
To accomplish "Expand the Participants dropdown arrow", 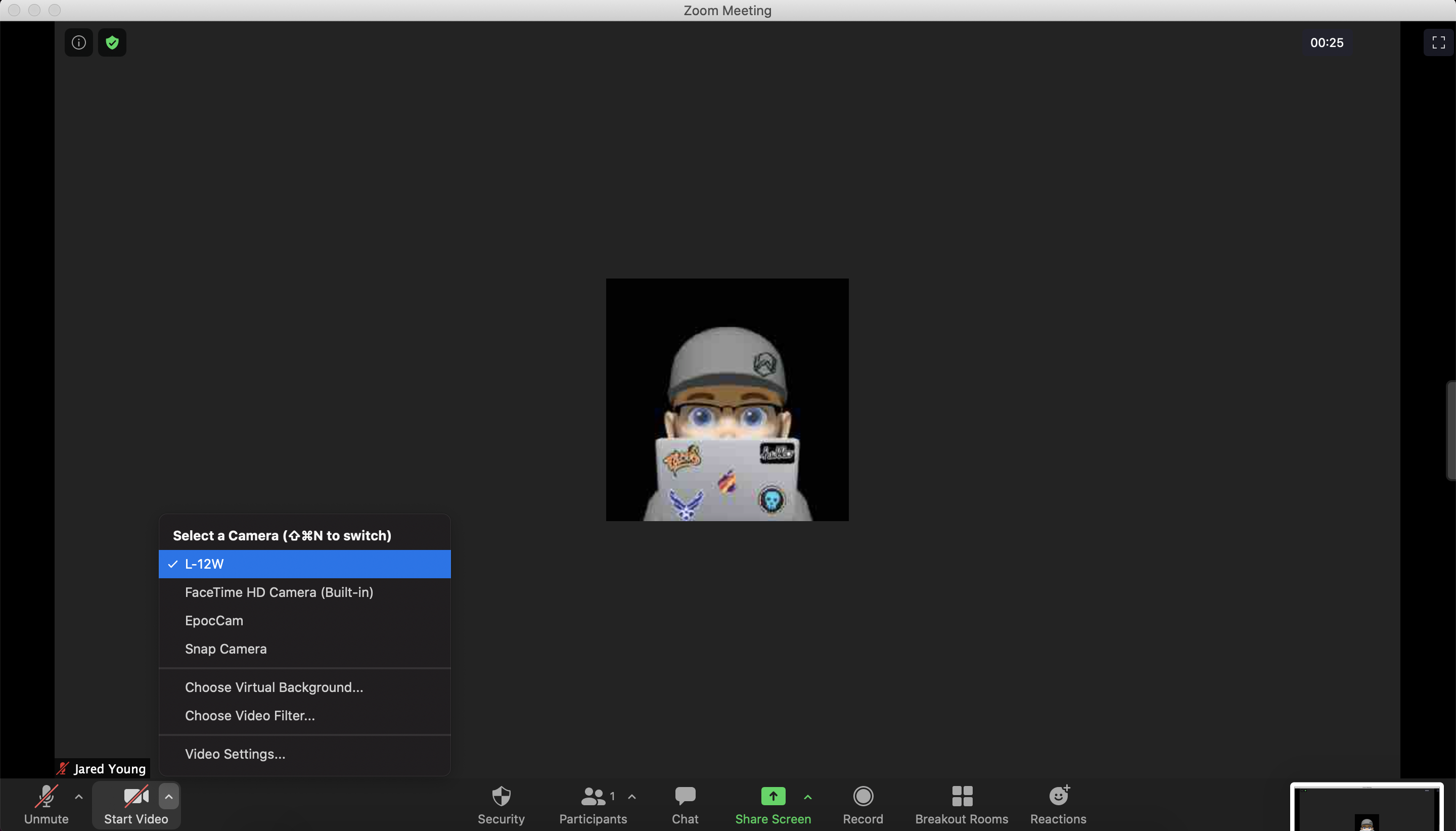I will click(632, 797).
